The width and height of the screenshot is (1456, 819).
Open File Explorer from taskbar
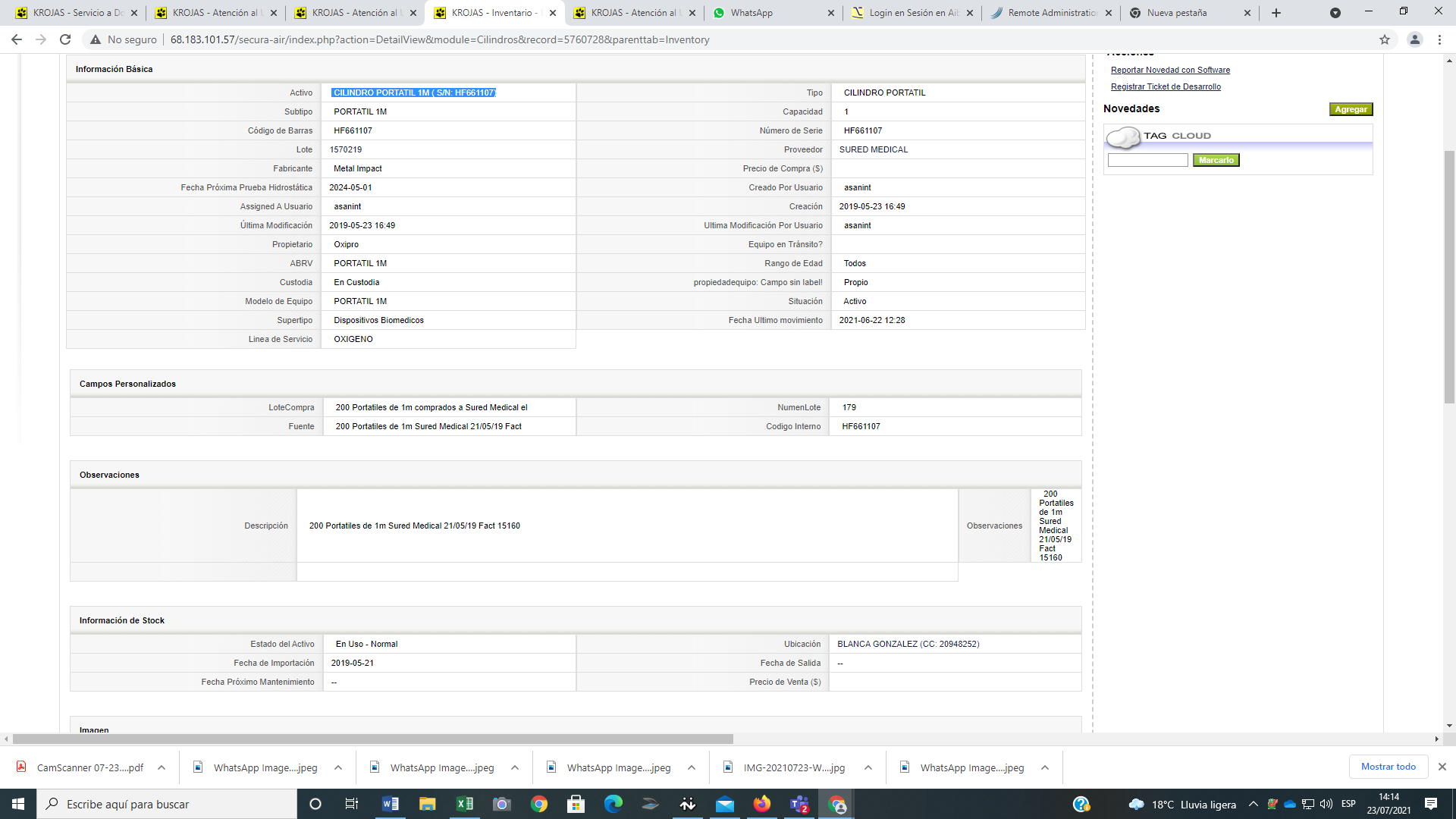[428, 804]
